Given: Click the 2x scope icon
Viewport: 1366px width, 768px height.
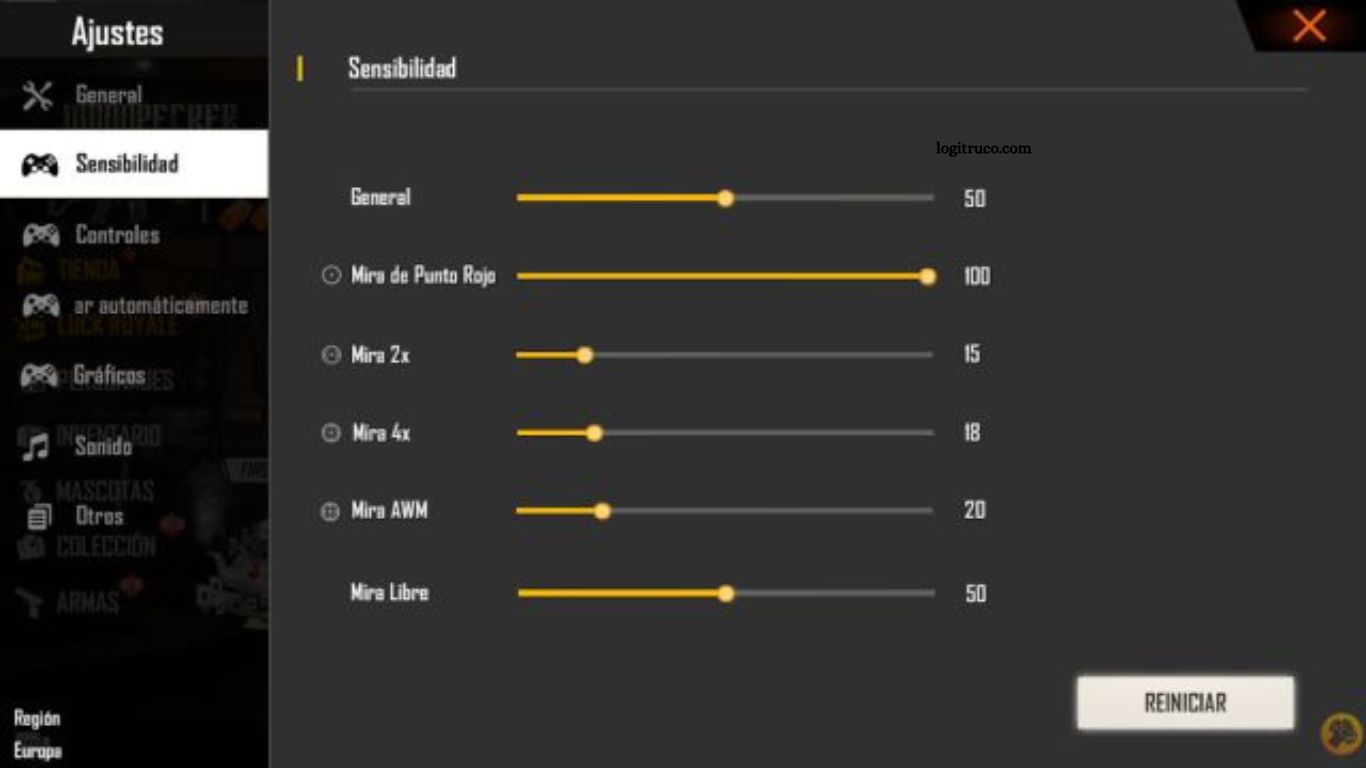Looking at the screenshot, I should pyautogui.click(x=331, y=354).
